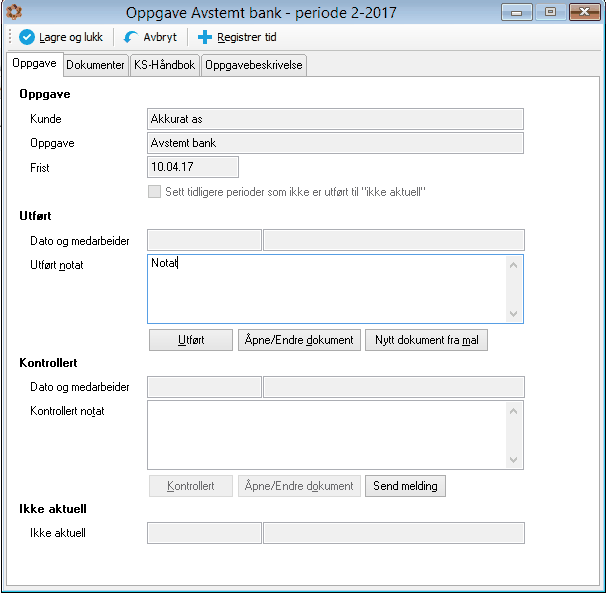The image size is (606, 594).
Task: Switch to the Oppgave tab
Action: 34,63
